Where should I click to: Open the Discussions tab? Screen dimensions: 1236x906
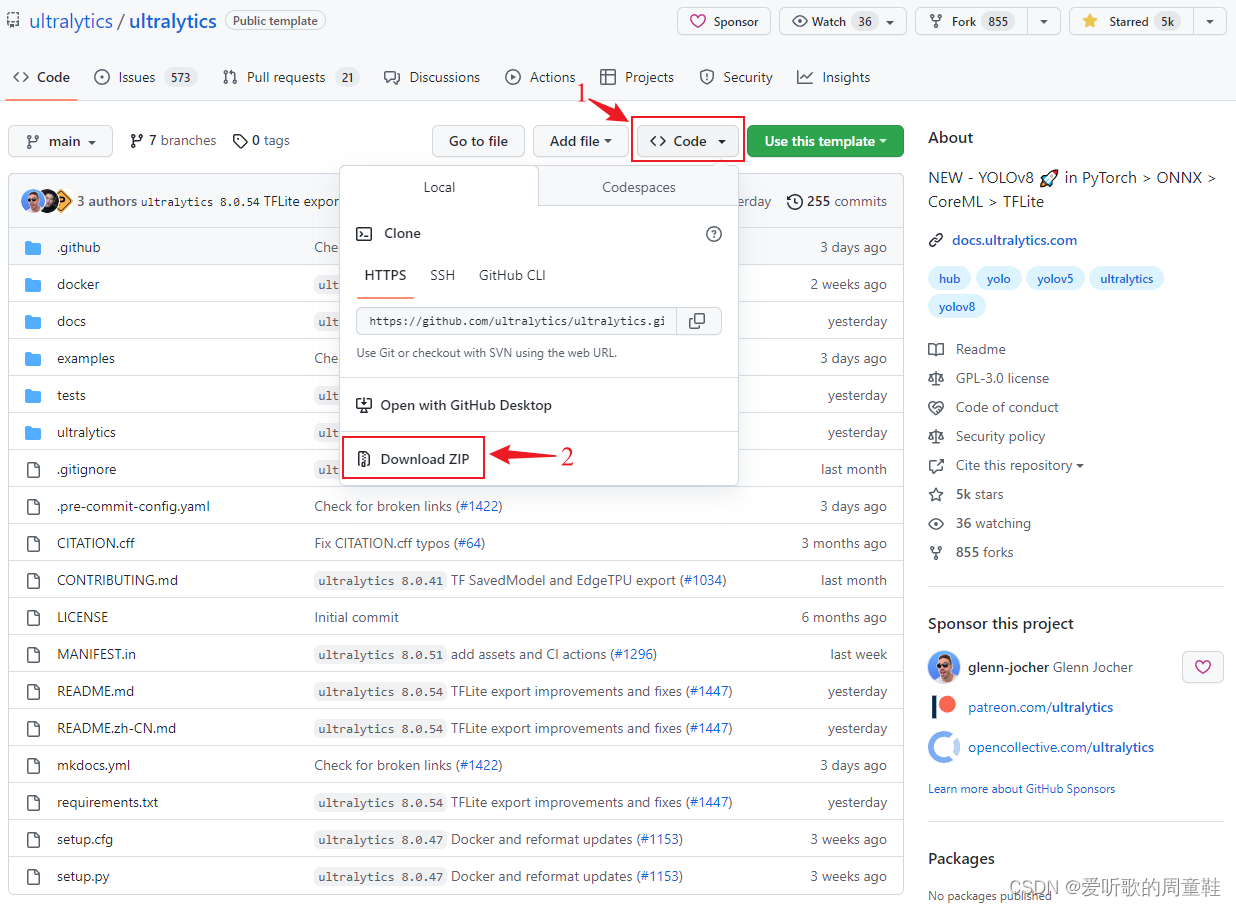(x=432, y=77)
